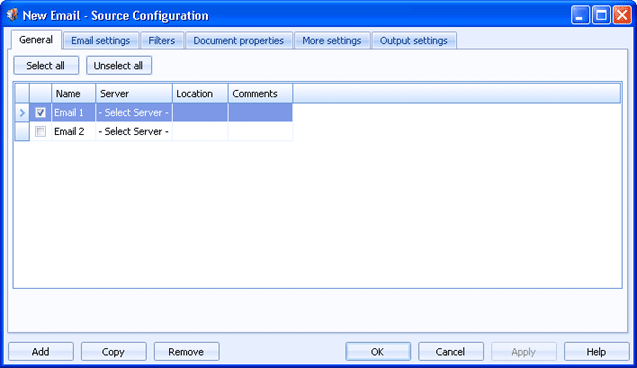Open the More settings tab
The width and height of the screenshot is (637, 368).
(332, 41)
